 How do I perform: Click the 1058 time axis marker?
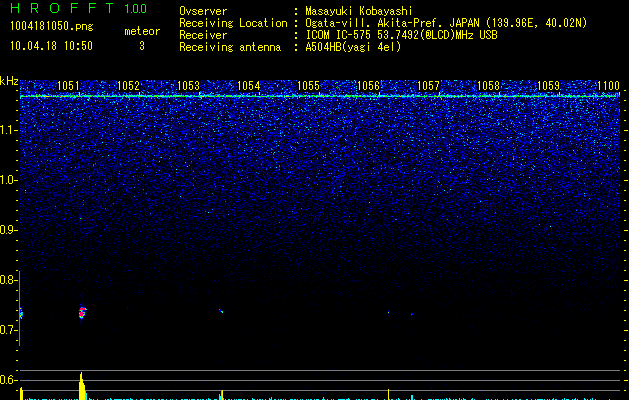tap(488, 86)
